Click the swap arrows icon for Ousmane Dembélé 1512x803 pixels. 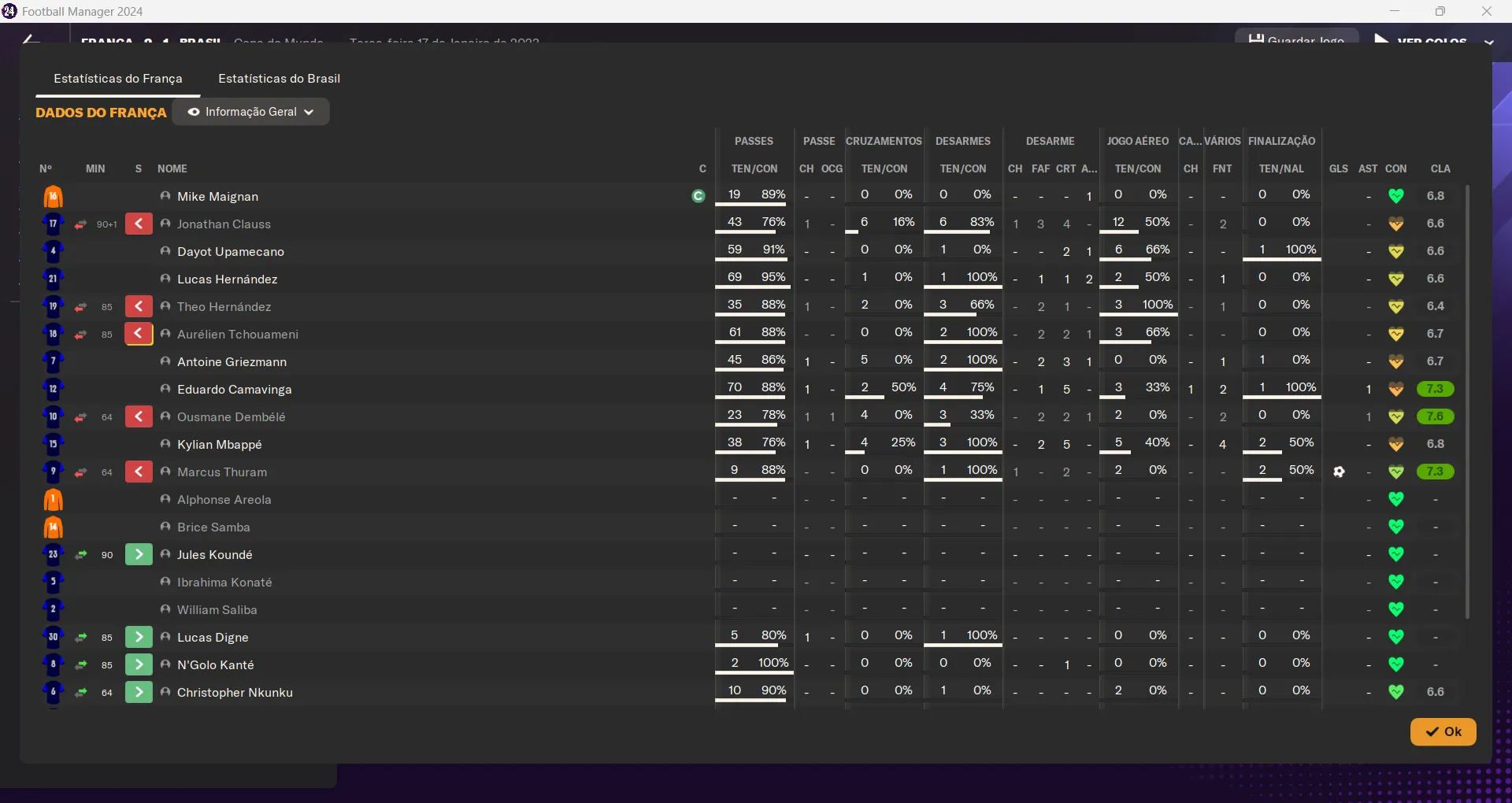click(x=80, y=417)
